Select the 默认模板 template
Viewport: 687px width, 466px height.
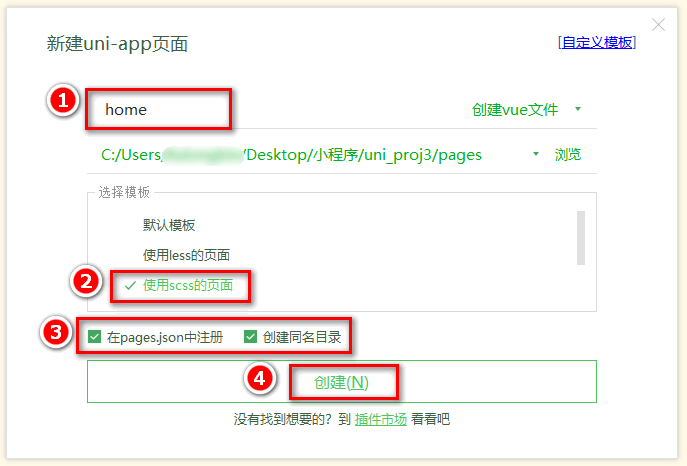[x=169, y=225]
